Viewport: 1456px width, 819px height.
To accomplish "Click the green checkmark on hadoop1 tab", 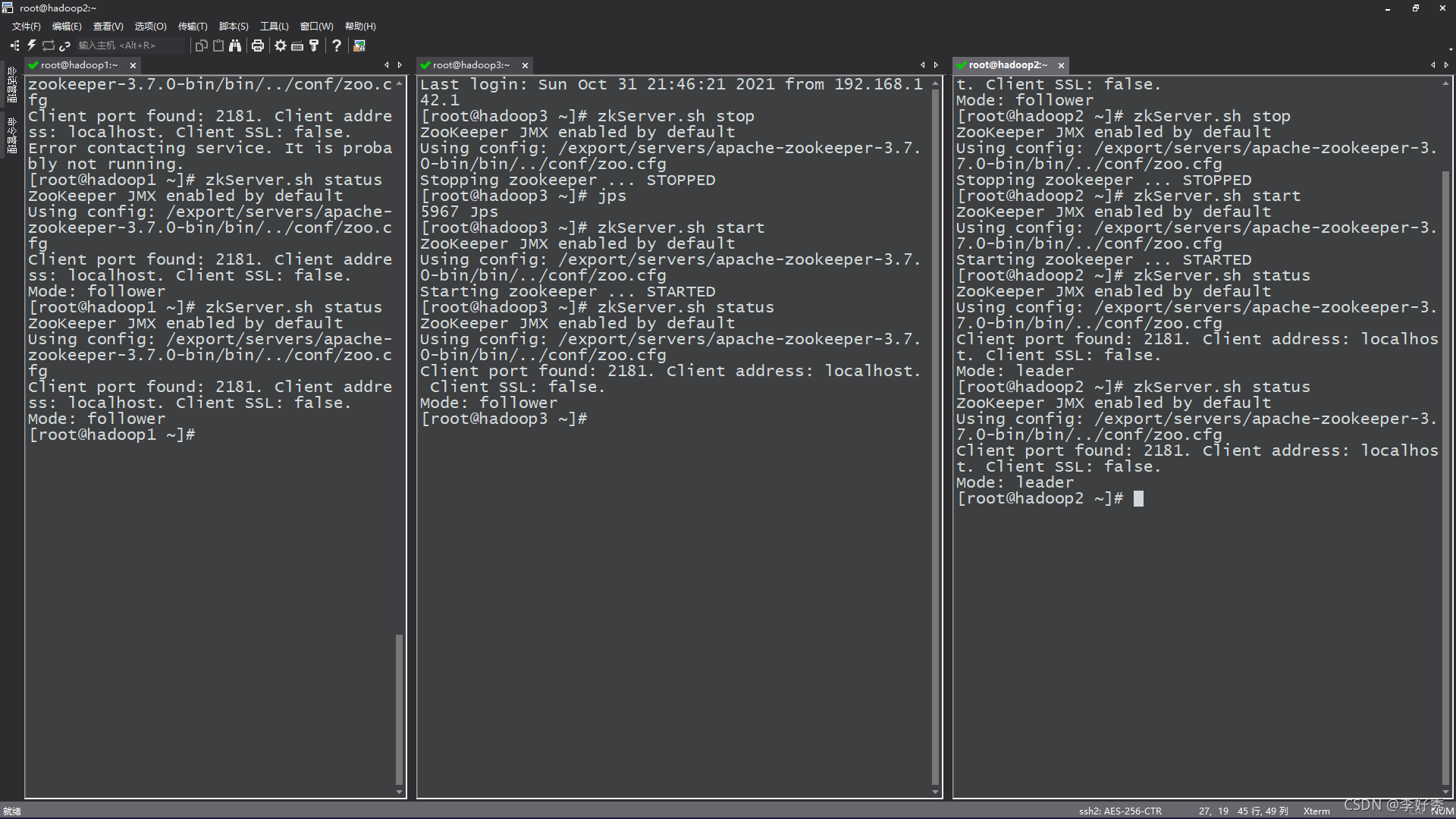I will point(33,65).
